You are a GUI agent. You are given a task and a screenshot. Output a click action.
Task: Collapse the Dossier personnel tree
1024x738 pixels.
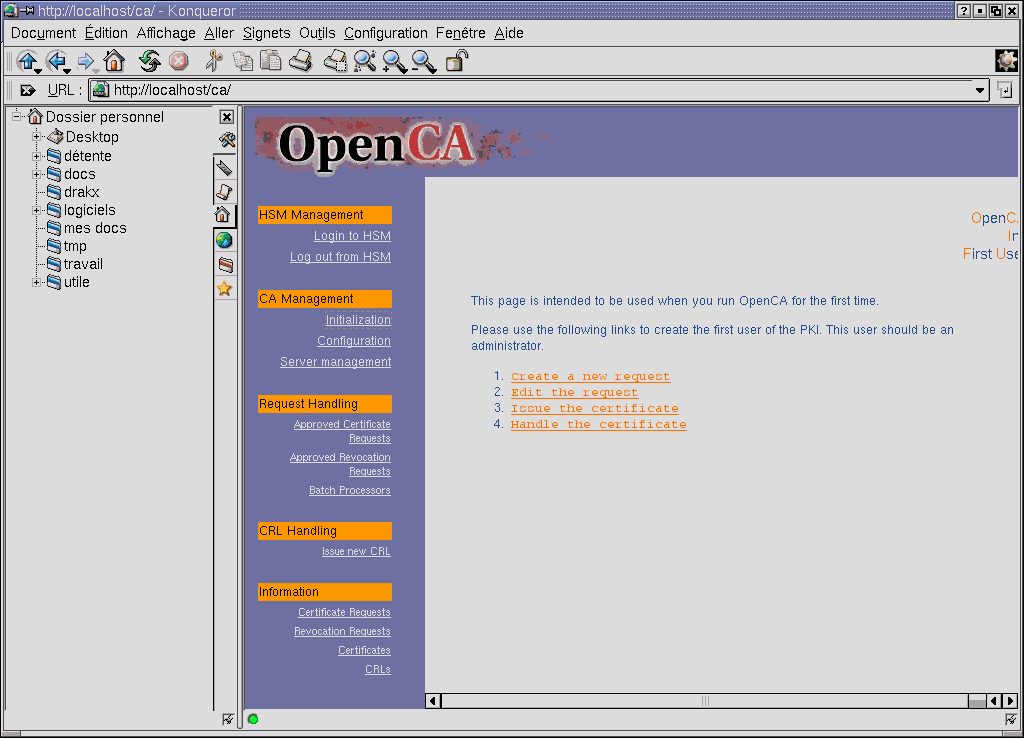click(15, 116)
